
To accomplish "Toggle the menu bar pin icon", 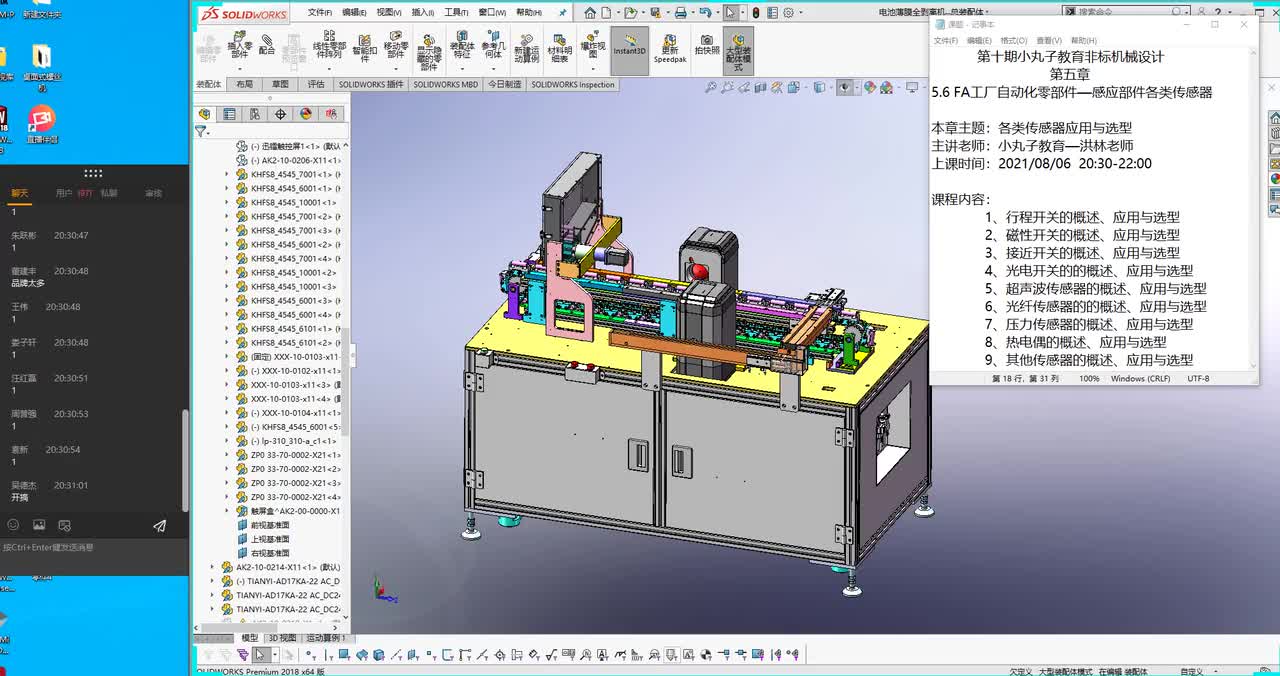I will [x=563, y=13].
